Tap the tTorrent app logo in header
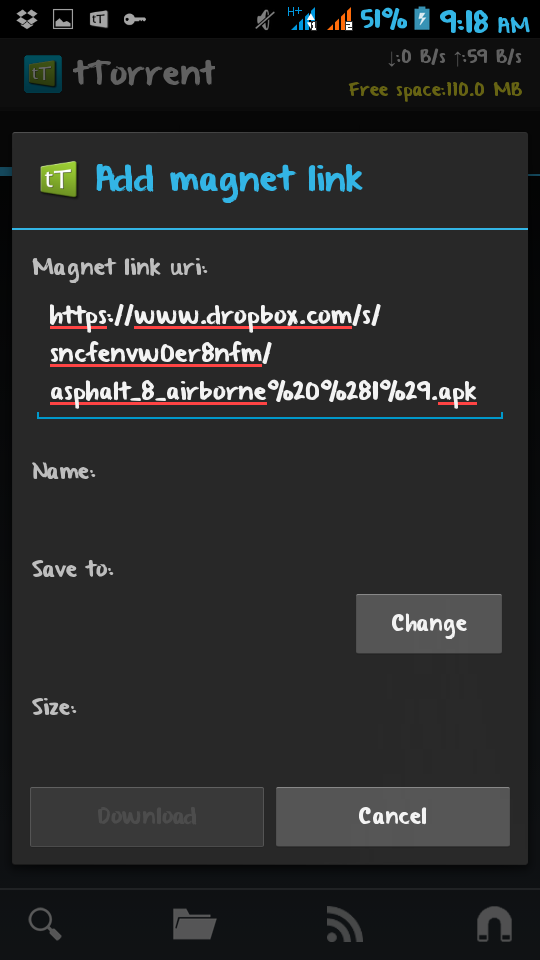Screen dimensions: 540x960 tap(43, 74)
